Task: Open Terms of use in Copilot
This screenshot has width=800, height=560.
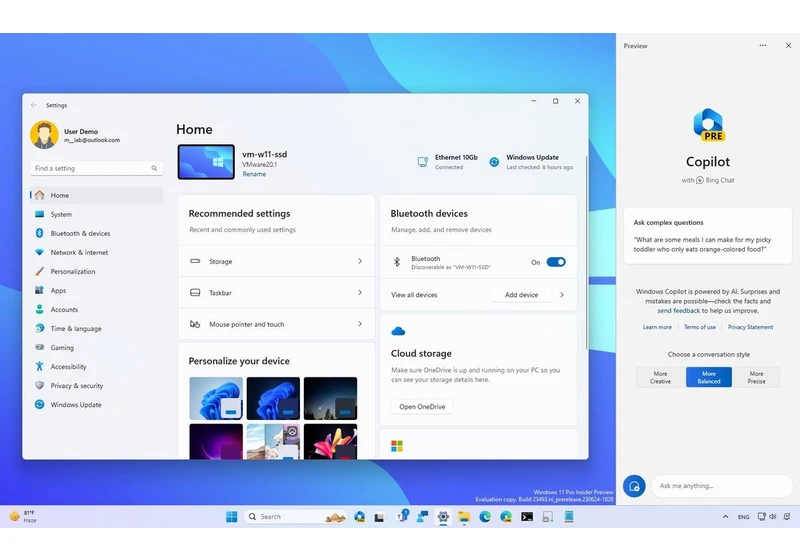Action: click(x=699, y=327)
